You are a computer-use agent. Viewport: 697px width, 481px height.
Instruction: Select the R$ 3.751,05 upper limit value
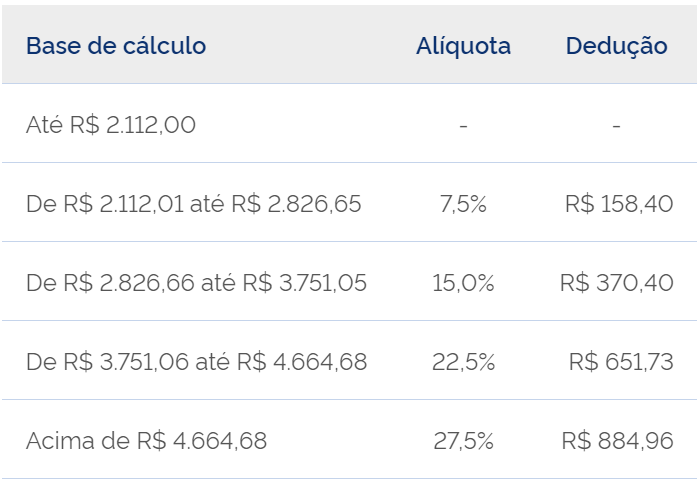click(304, 283)
